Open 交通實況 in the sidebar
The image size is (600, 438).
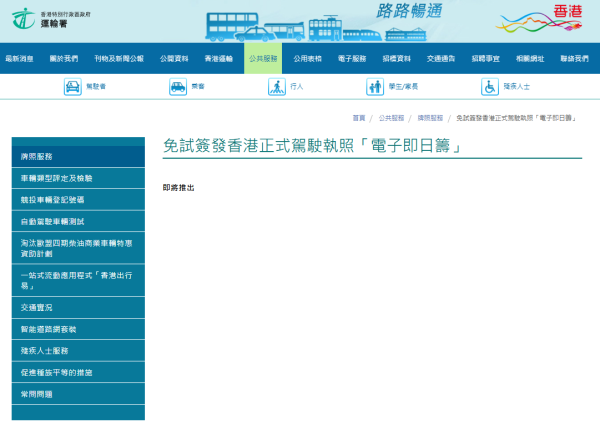point(36,307)
